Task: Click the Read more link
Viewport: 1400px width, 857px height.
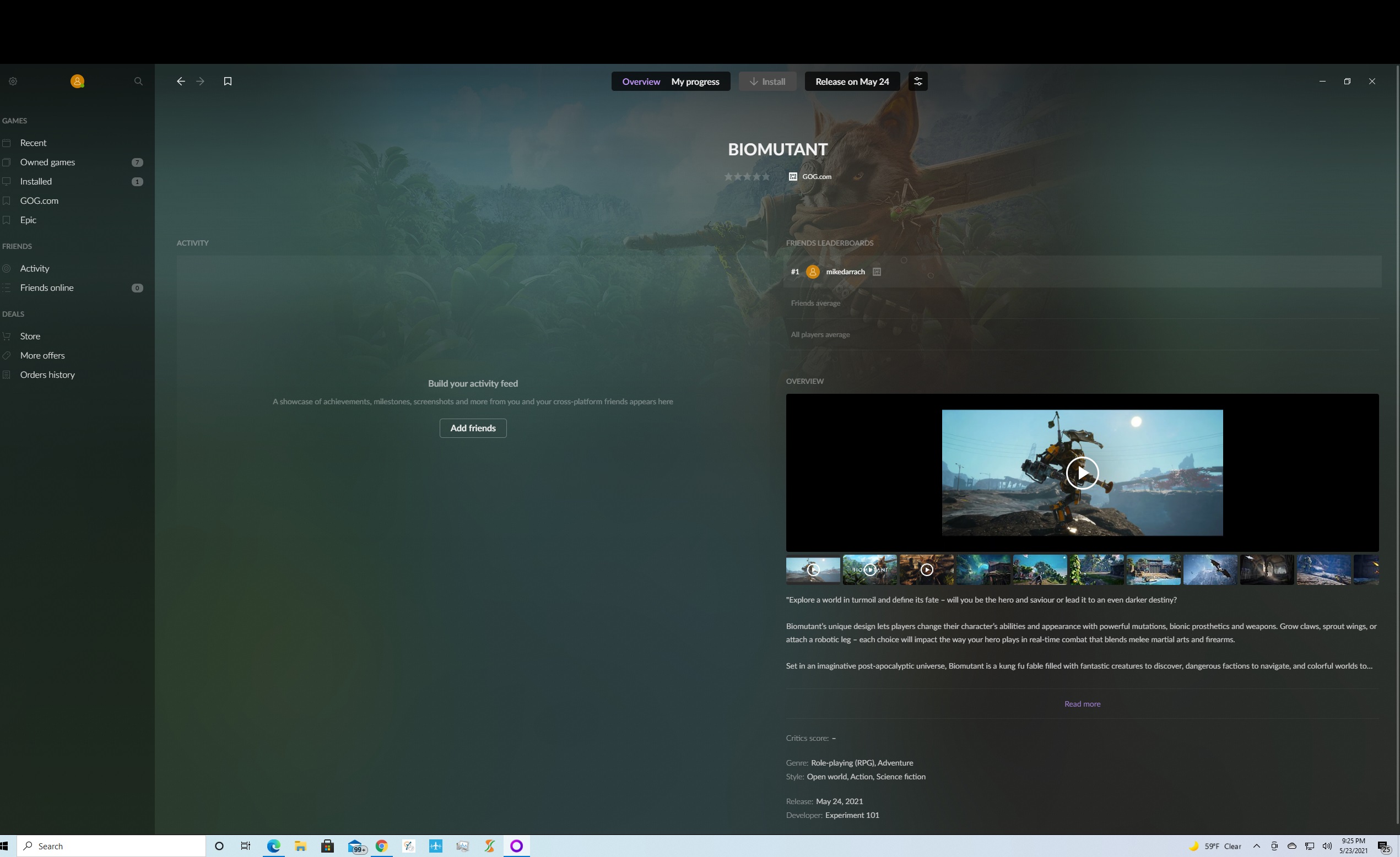Action: coord(1082,704)
